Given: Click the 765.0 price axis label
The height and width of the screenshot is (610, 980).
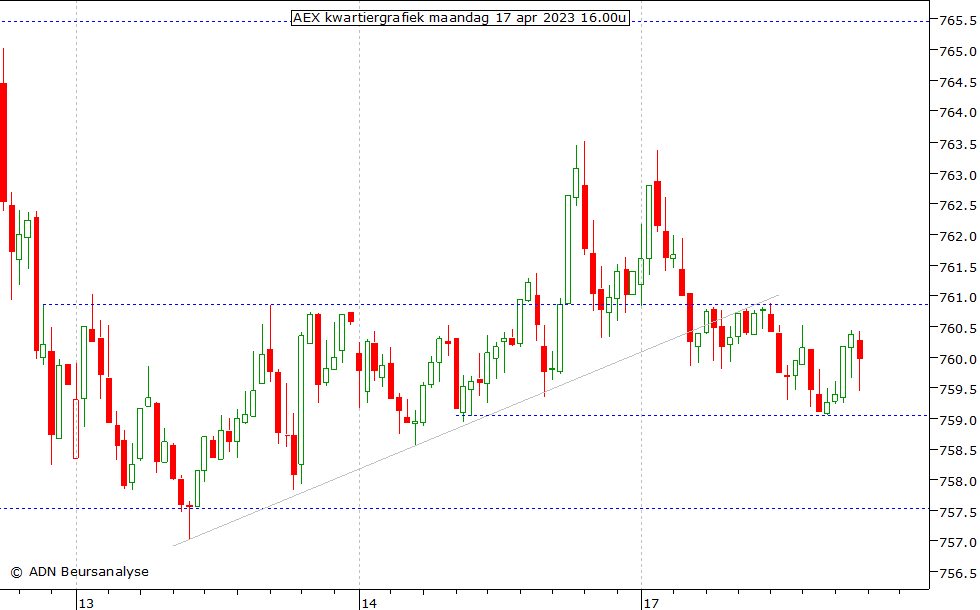Looking at the screenshot, I should pos(959,51).
